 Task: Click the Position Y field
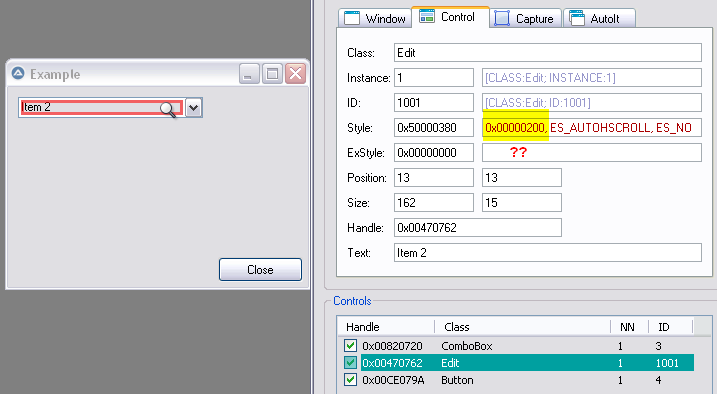[522, 177]
